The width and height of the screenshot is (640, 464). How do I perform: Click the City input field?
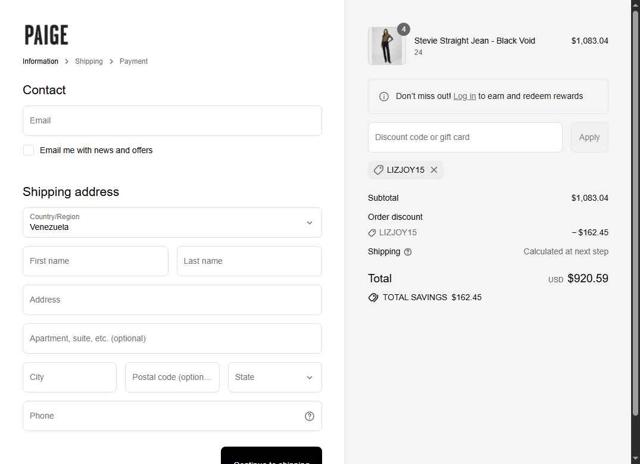coord(70,377)
